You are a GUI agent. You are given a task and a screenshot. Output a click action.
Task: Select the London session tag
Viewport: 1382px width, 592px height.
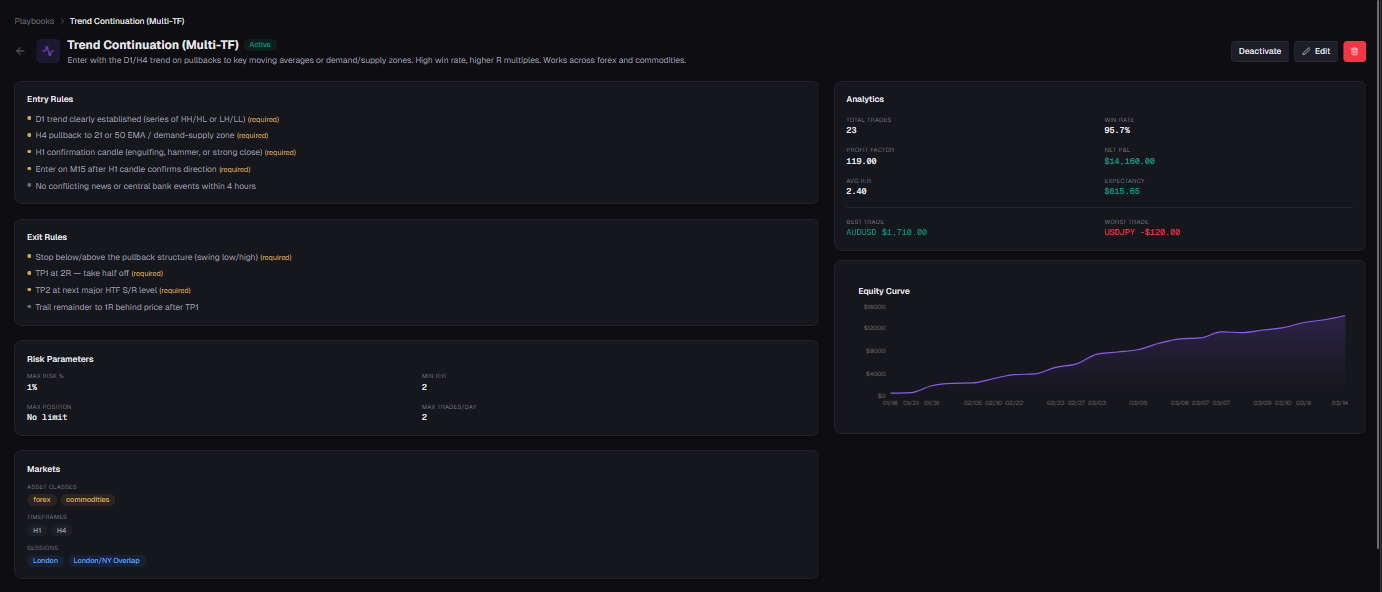click(45, 561)
